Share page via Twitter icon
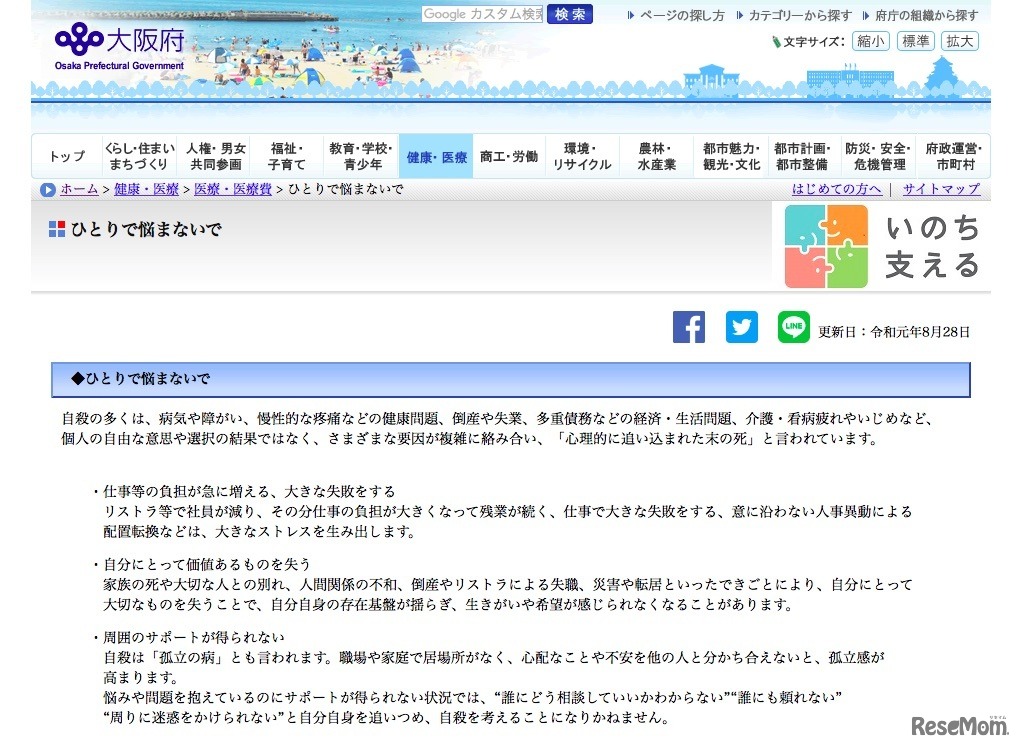The height and width of the screenshot is (749, 1022). pyautogui.click(x=742, y=327)
